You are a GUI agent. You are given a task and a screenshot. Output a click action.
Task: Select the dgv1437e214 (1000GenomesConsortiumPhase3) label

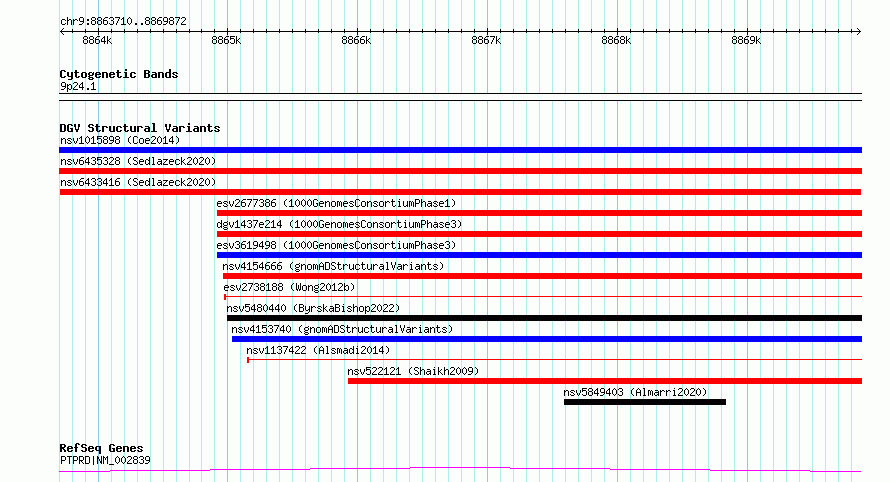tap(339, 224)
